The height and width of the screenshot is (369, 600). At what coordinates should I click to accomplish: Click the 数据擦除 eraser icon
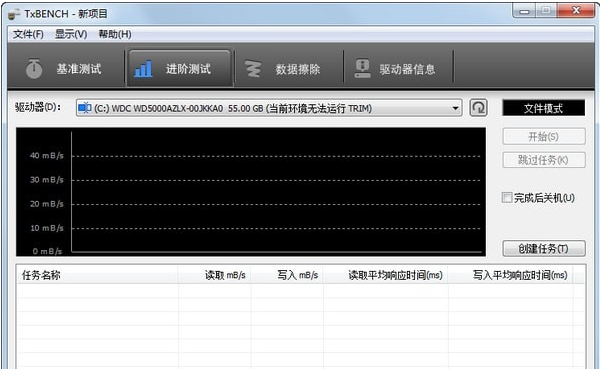(x=253, y=69)
